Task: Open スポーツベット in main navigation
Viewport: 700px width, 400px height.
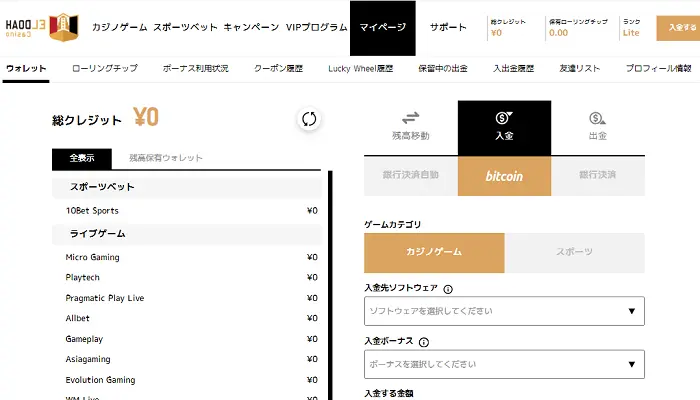Action: click(x=185, y=27)
